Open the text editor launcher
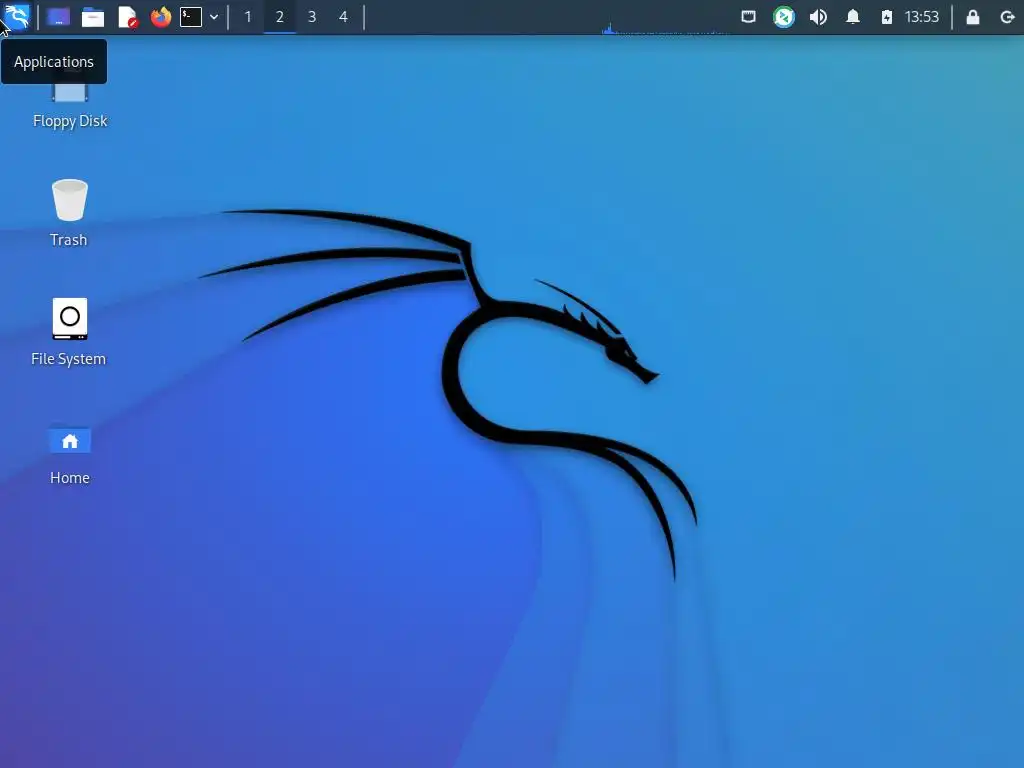1024x768 pixels. (x=127, y=17)
